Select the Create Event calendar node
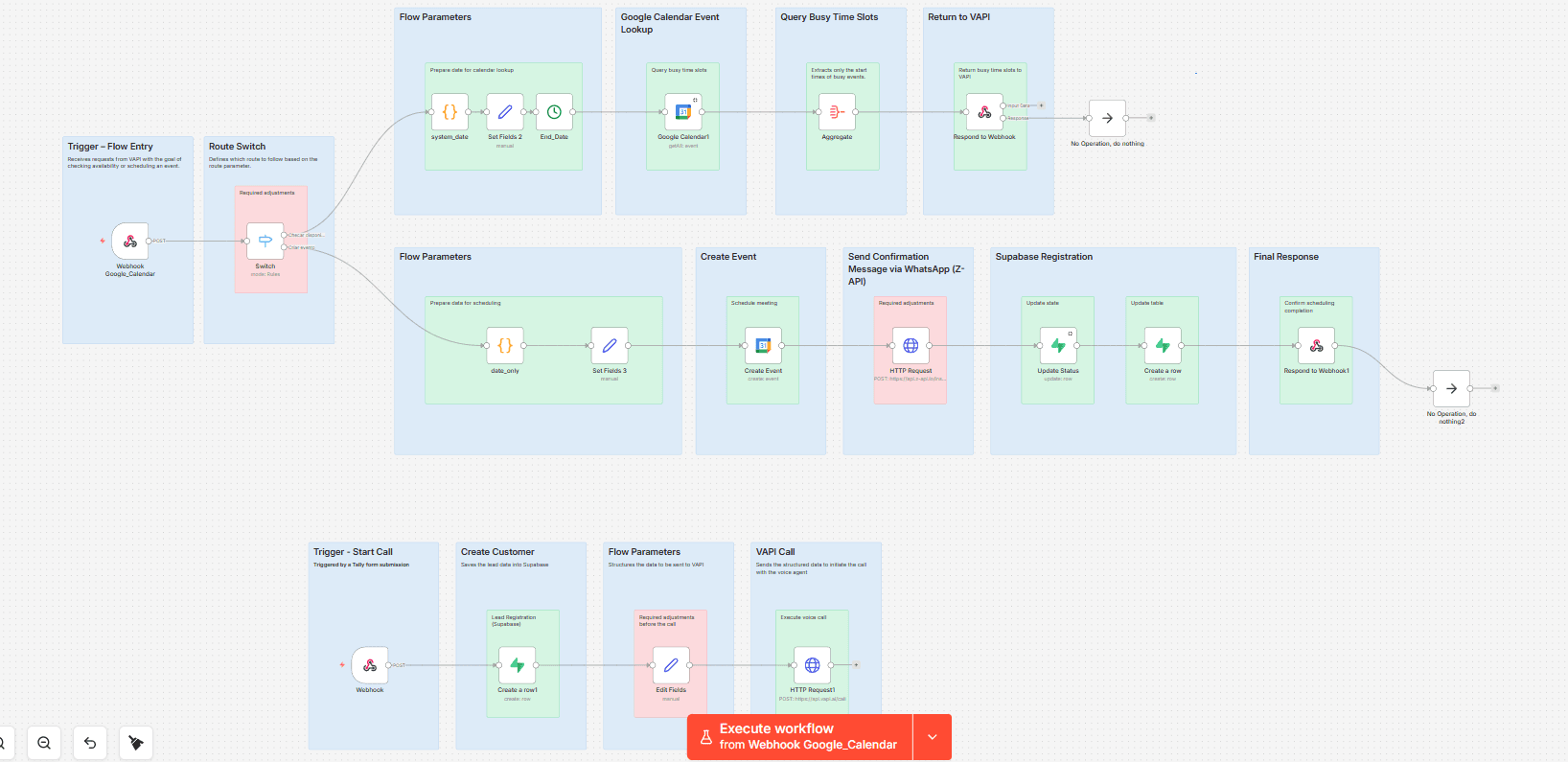Screen dimensions: 1568x762 pos(763,345)
